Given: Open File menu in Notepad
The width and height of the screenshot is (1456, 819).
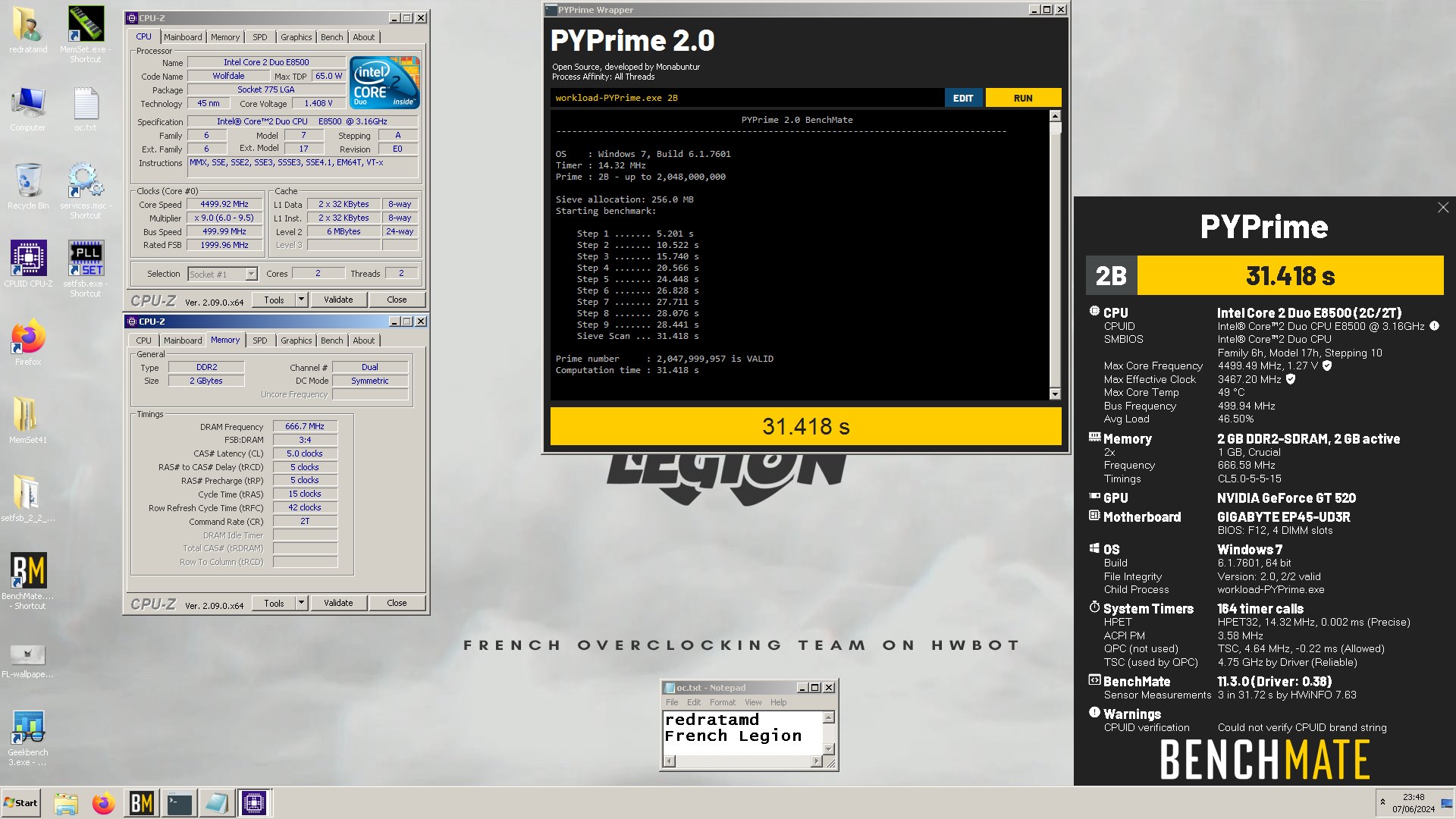Looking at the screenshot, I should pyautogui.click(x=672, y=702).
